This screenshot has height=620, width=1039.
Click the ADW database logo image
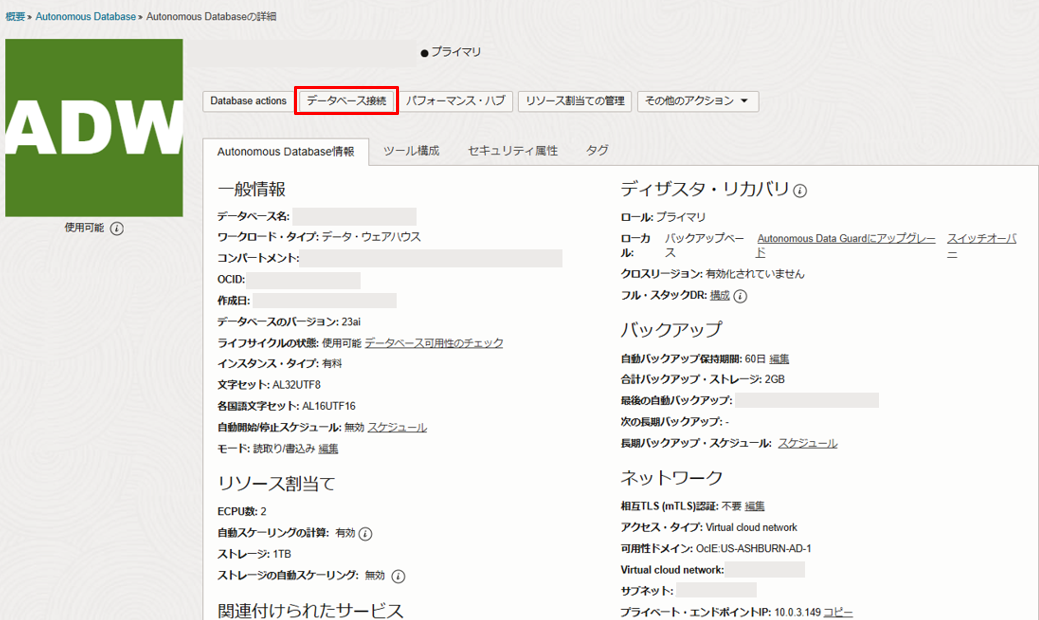click(x=94, y=127)
